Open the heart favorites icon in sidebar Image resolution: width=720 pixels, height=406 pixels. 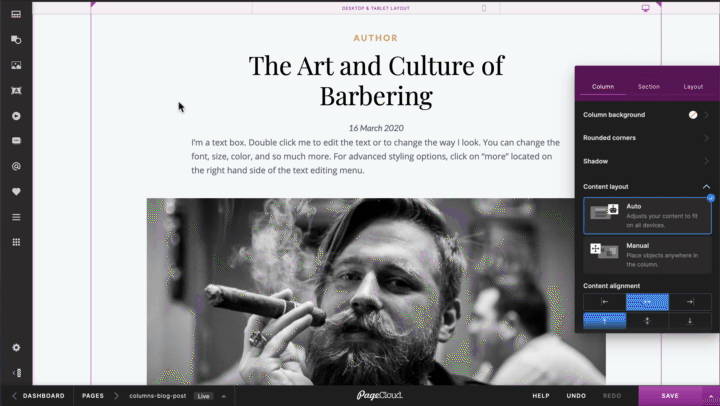pyautogui.click(x=16, y=192)
